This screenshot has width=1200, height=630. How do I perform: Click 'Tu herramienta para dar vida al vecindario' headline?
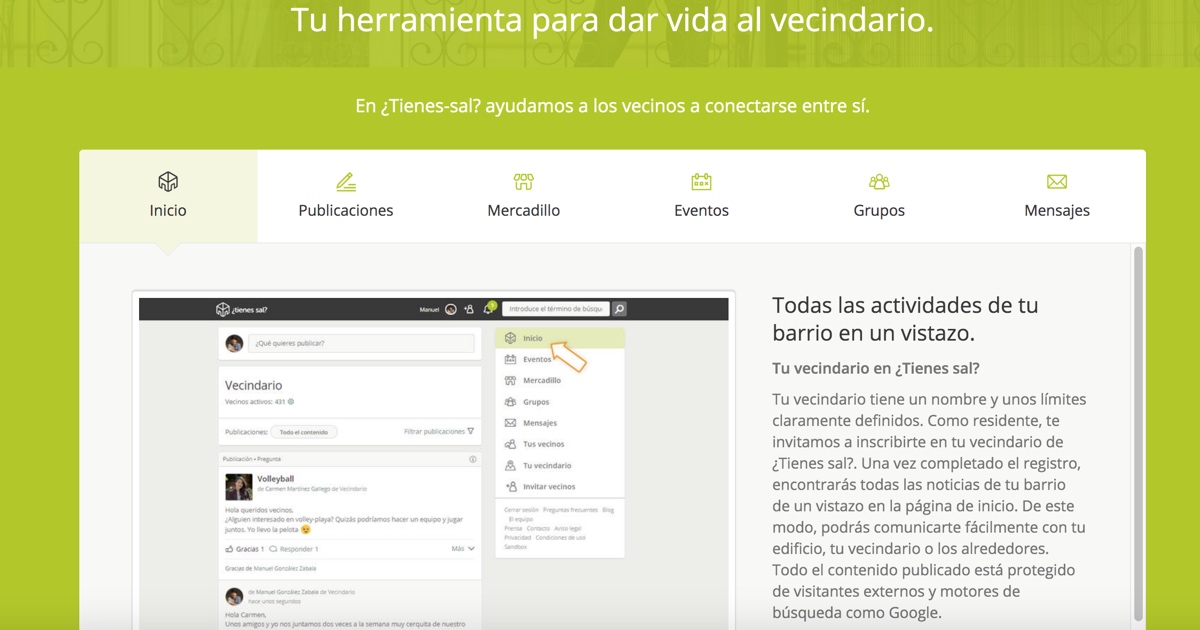pos(612,19)
